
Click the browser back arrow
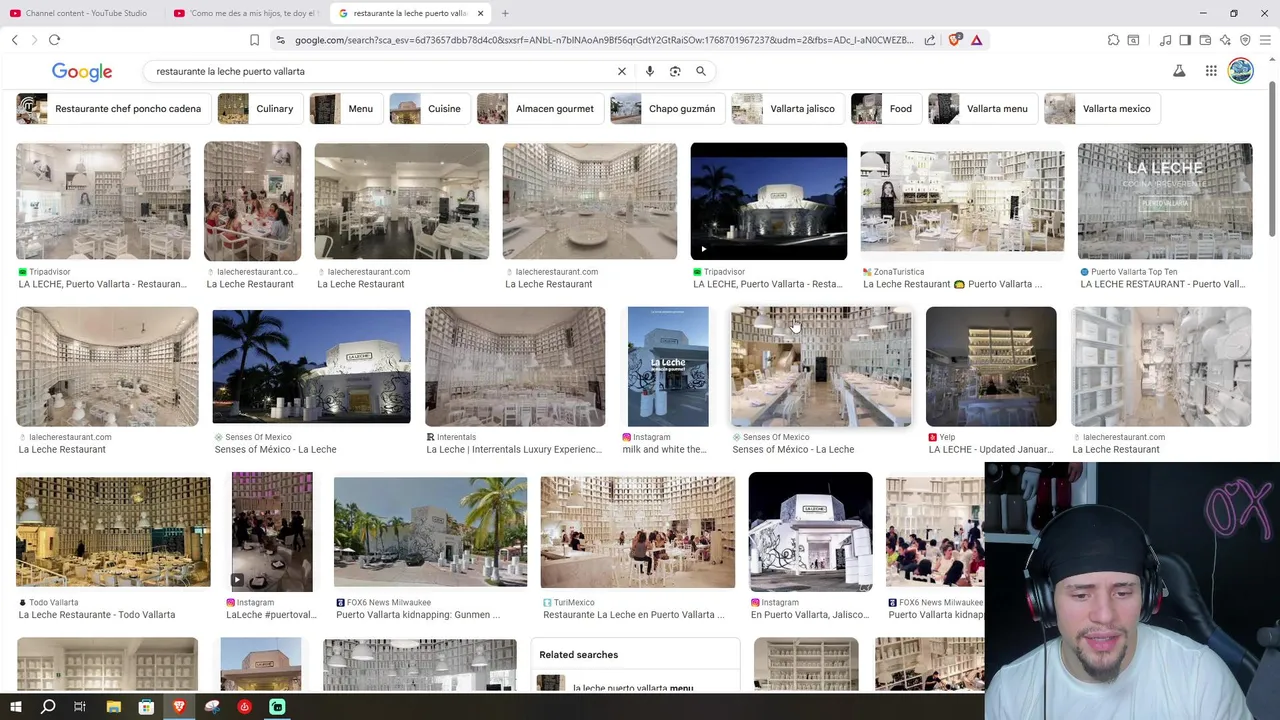15,40
